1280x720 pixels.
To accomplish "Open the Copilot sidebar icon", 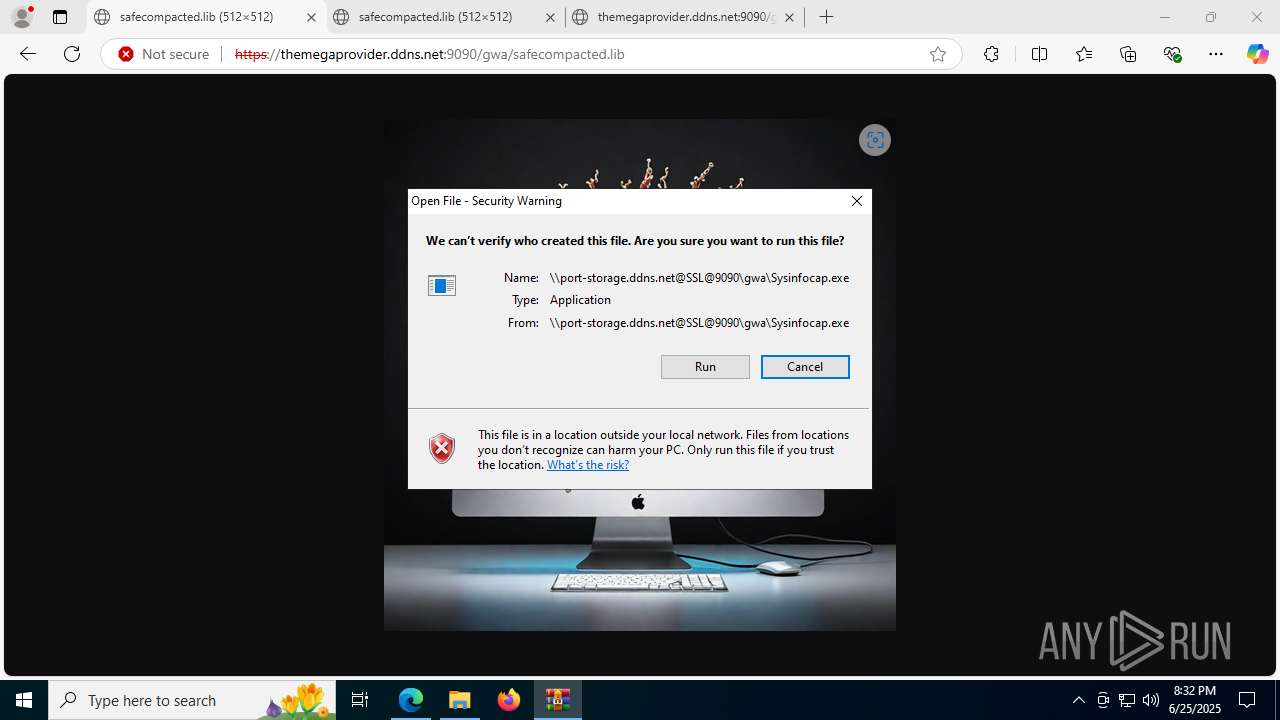I will [x=1257, y=54].
